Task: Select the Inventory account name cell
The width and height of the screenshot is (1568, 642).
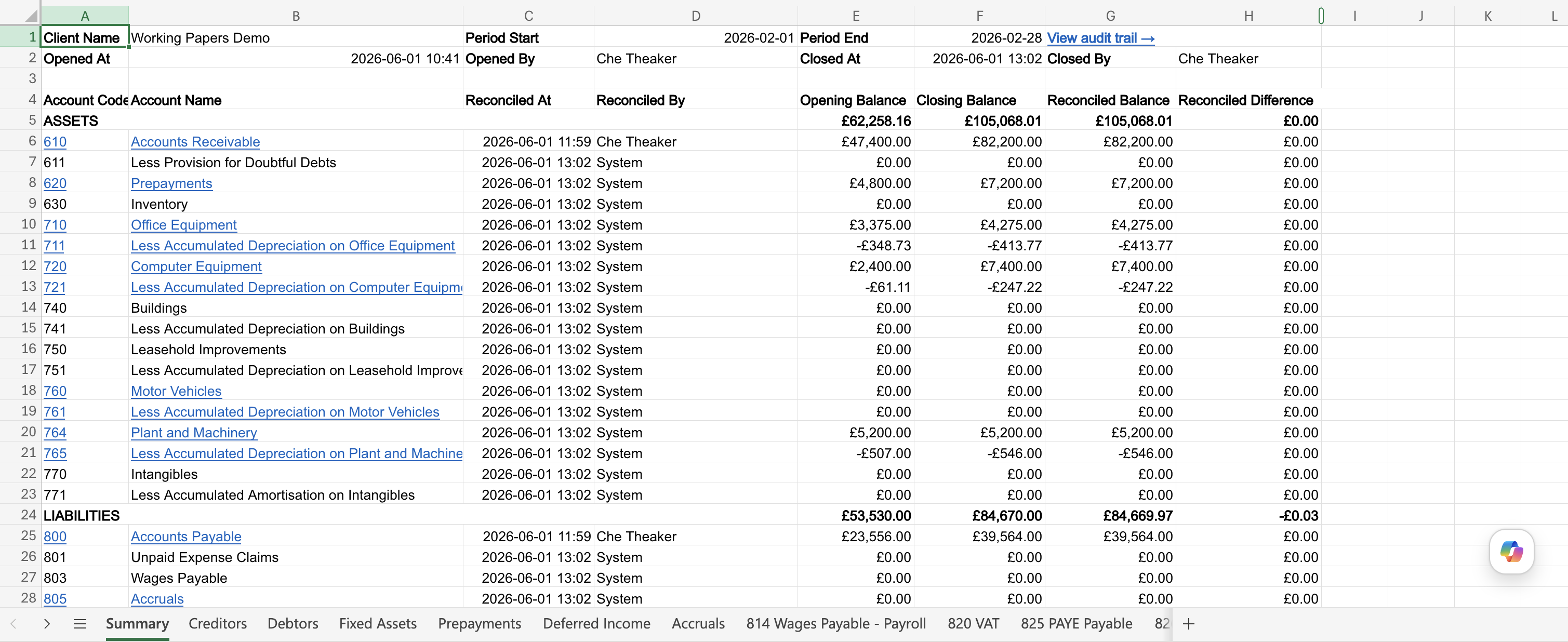Action: click(296, 204)
